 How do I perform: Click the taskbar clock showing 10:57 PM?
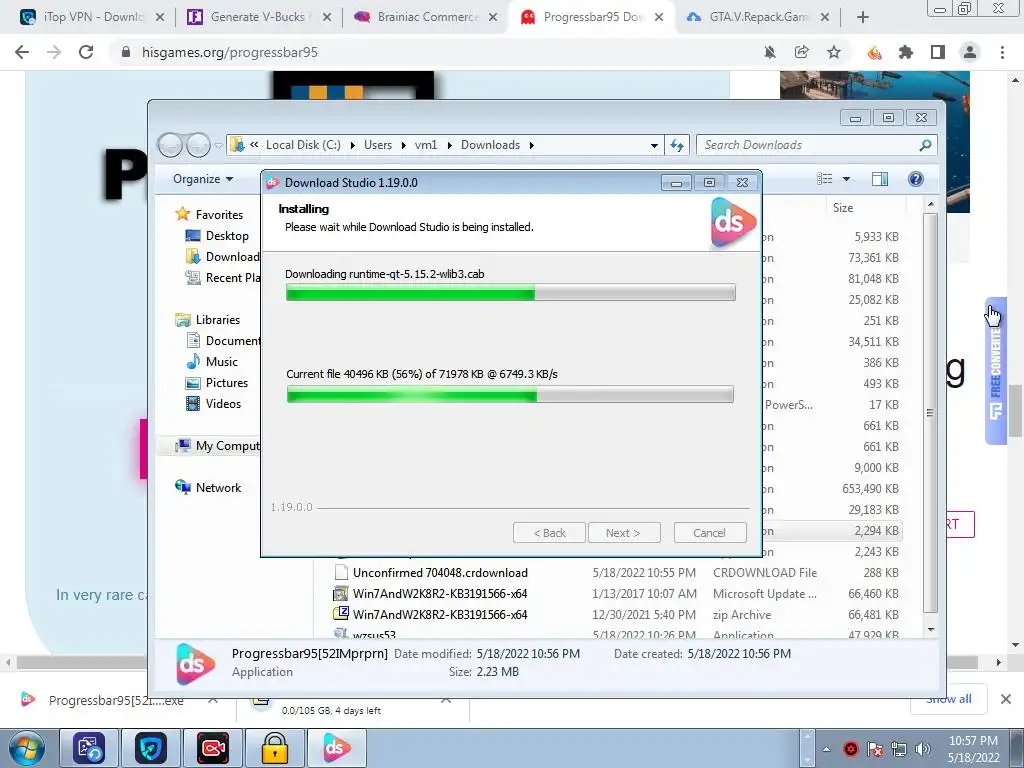click(973, 749)
